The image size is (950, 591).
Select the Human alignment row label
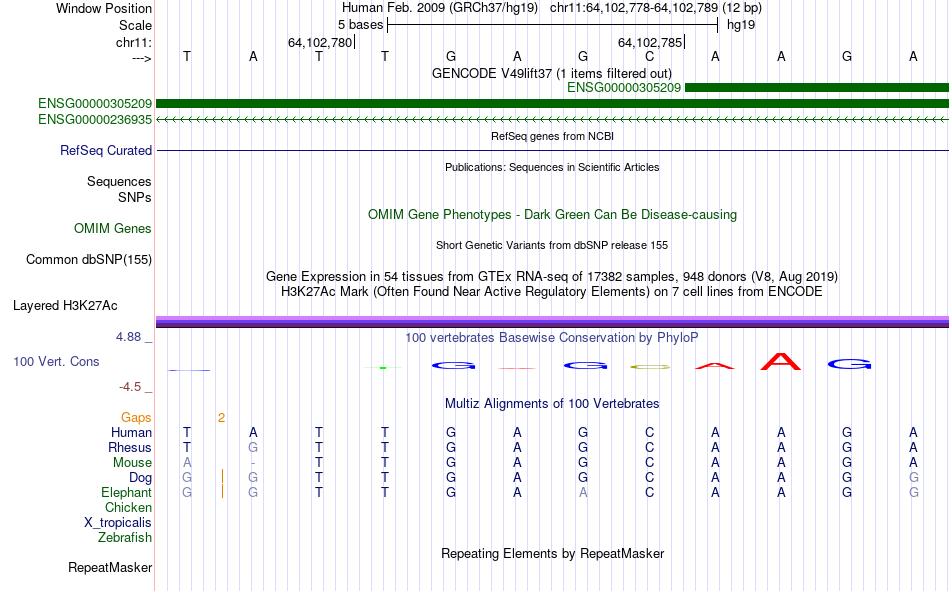[x=131, y=433]
